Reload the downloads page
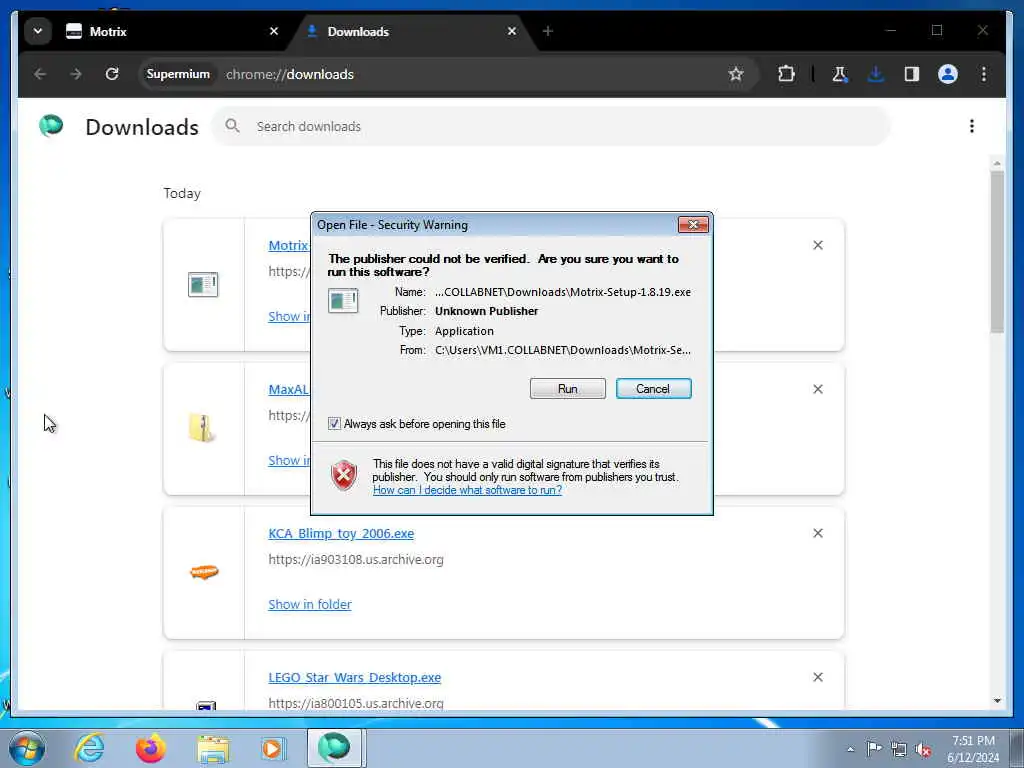 point(112,74)
